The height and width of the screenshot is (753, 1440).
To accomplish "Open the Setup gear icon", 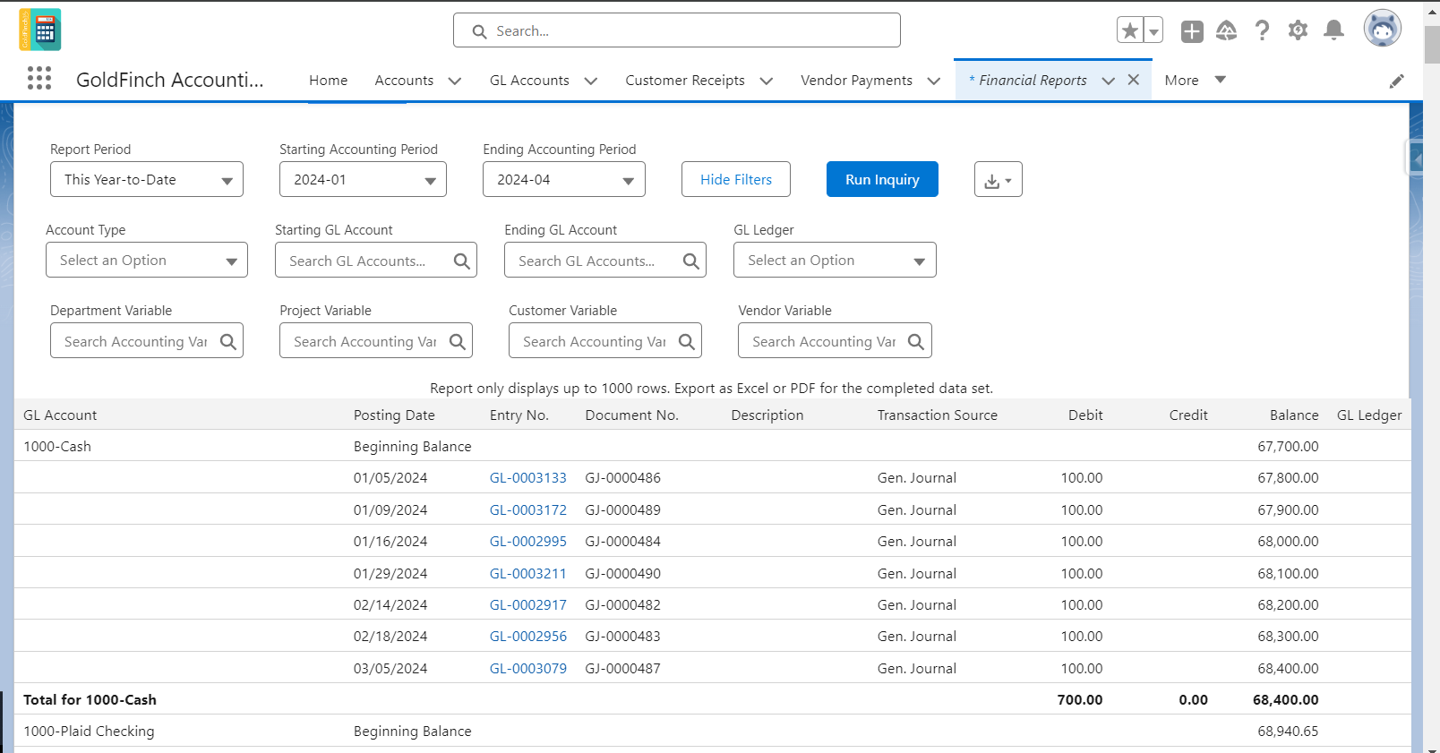I will point(1298,31).
